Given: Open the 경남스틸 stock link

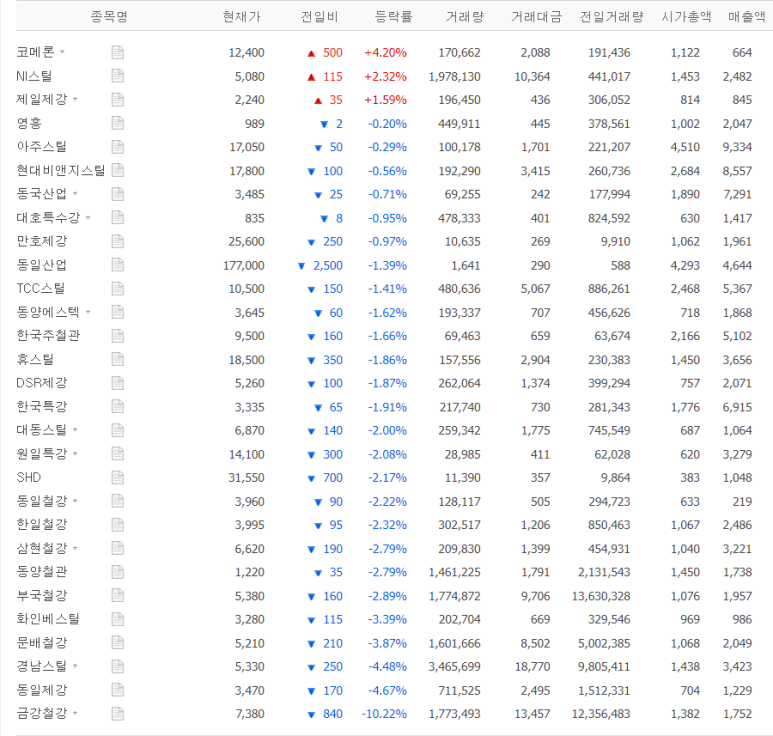Looking at the screenshot, I should pyautogui.click(x=41, y=666).
